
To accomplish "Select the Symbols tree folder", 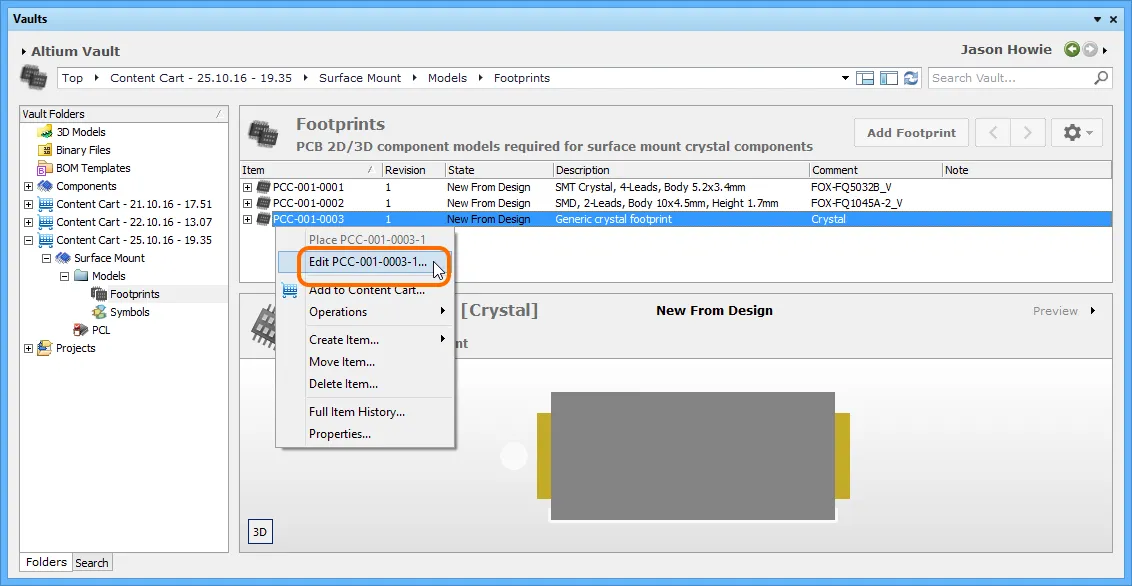I will (130, 312).
